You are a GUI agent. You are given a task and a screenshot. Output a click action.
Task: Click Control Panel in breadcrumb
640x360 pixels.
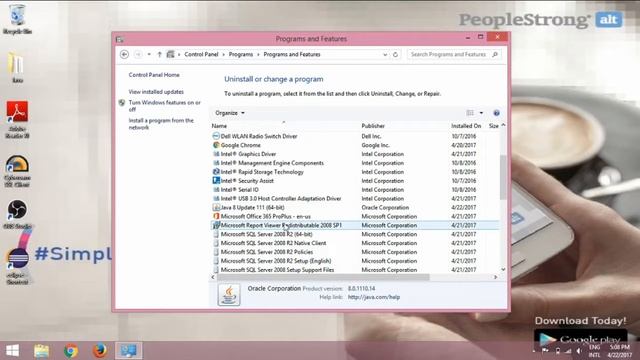(201, 54)
